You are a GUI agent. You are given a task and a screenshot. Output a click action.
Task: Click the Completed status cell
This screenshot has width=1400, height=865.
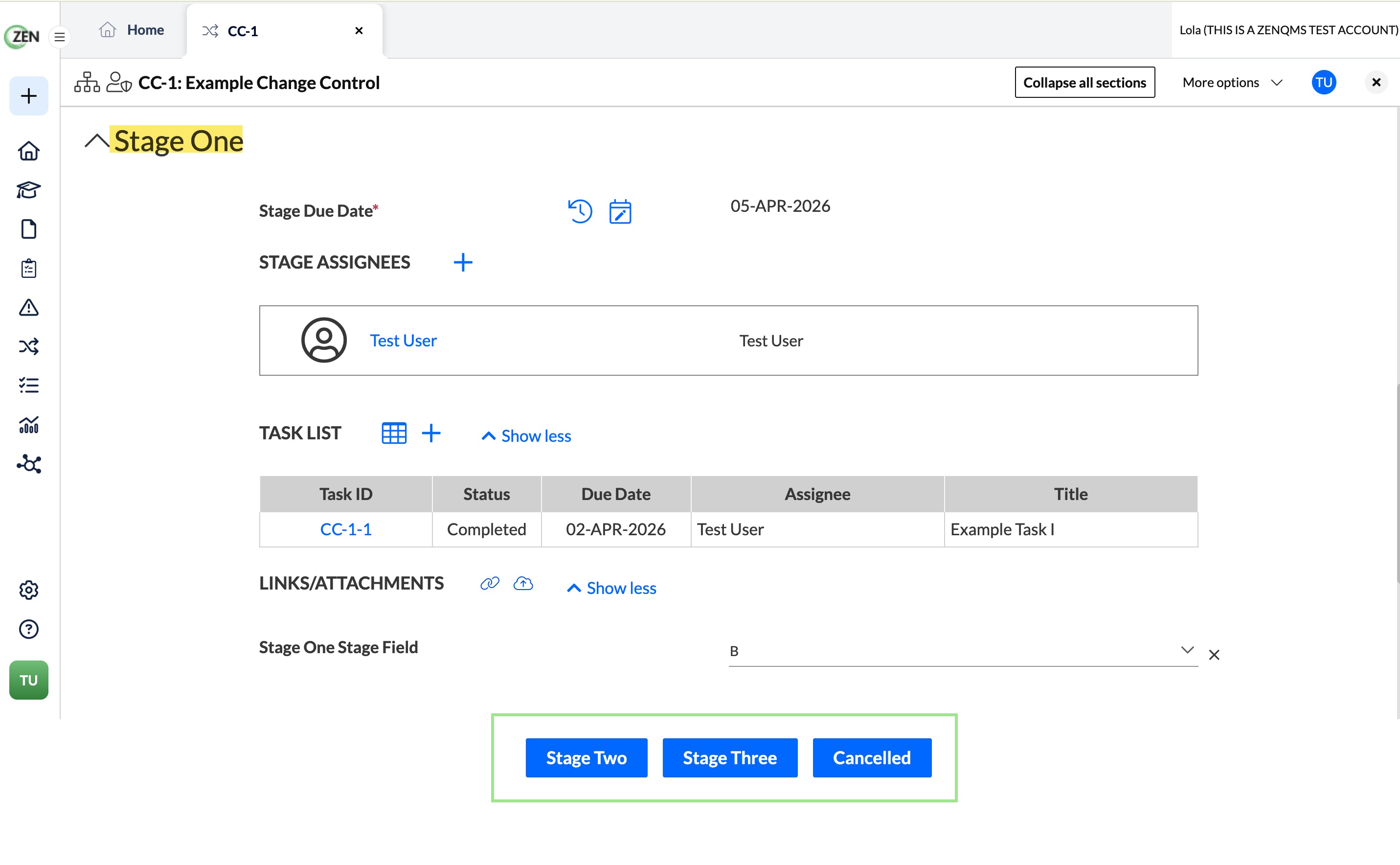click(x=487, y=529)
